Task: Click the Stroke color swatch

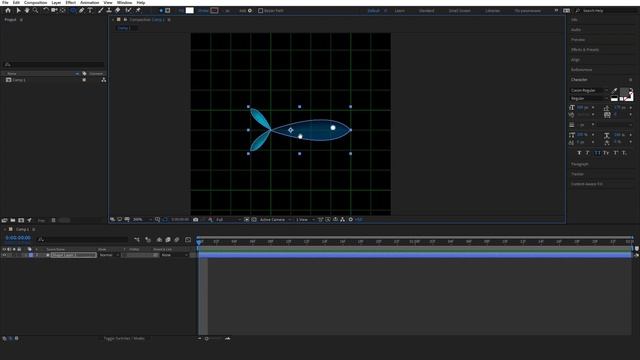Action: (x=214, y=11)
